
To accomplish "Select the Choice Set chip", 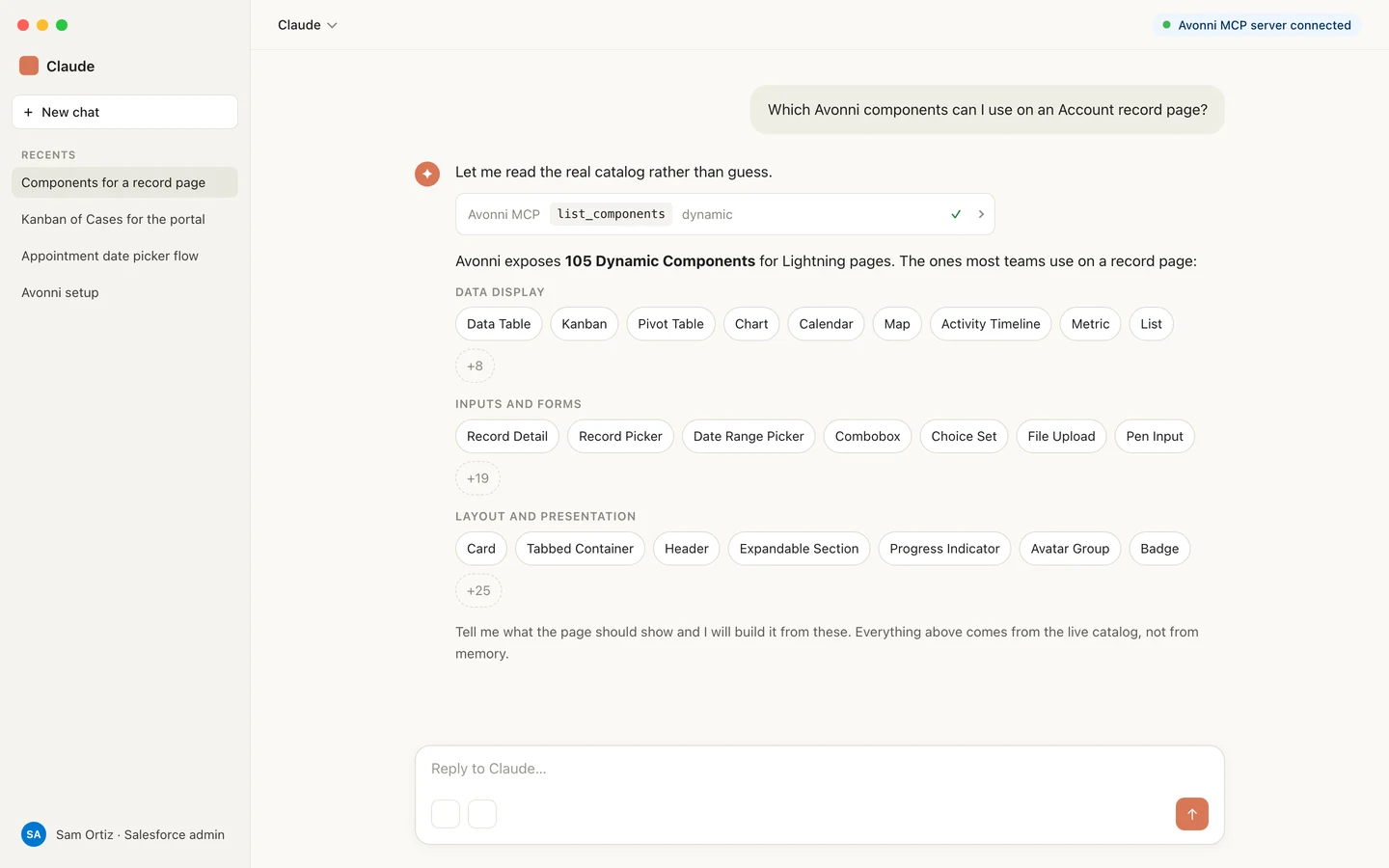I will click(964, 436).
